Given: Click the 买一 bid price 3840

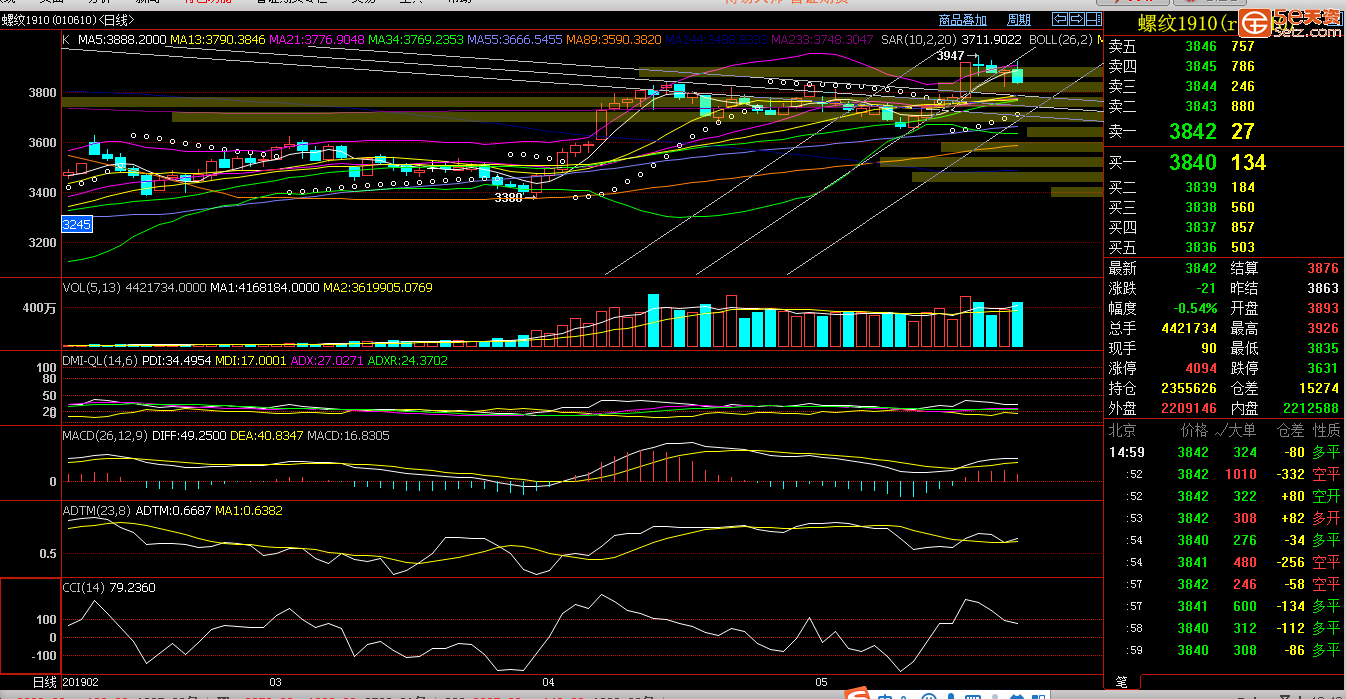Looking at the screenshot, I should (1193, 162).
